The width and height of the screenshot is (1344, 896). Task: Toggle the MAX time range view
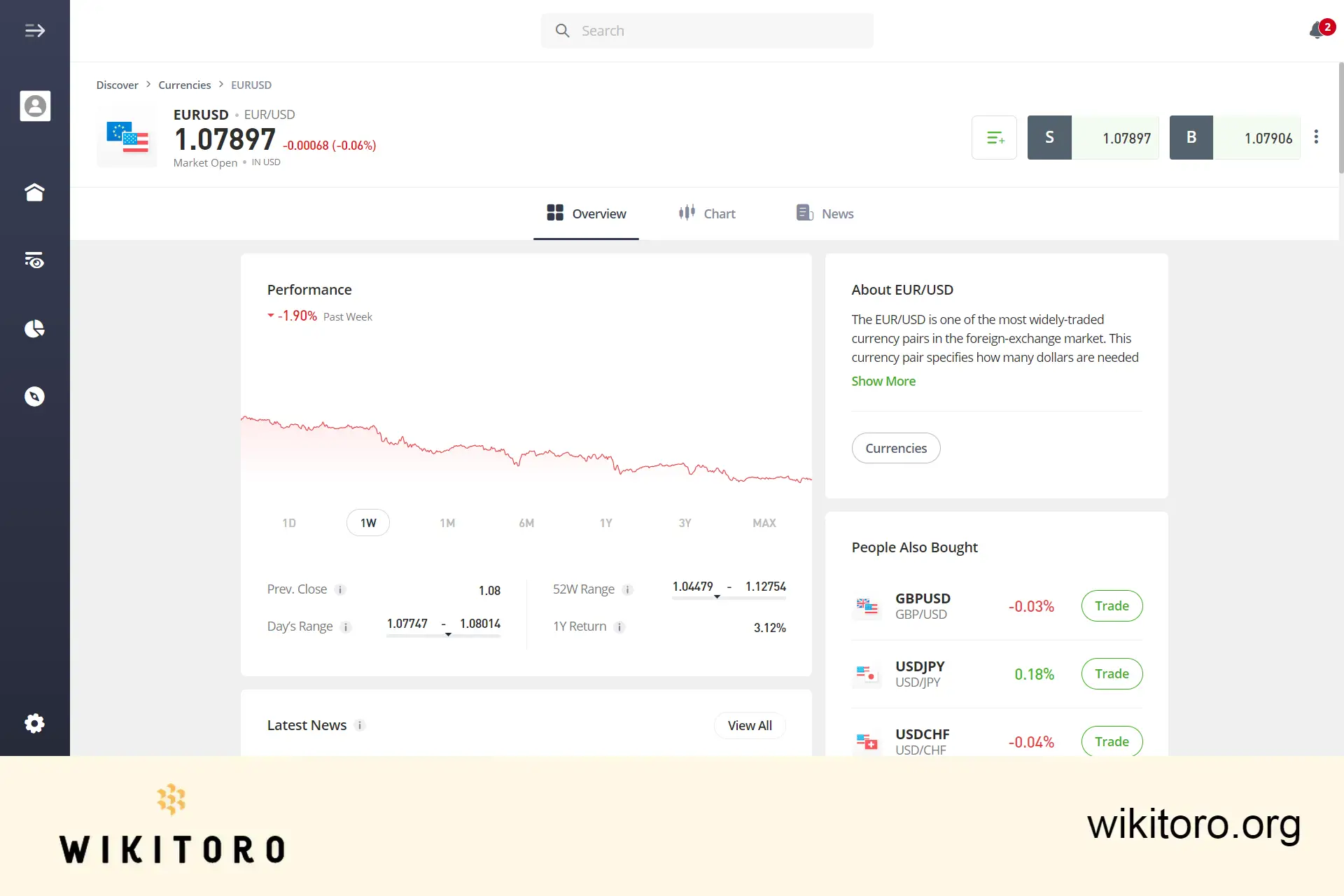click(762, 522)
